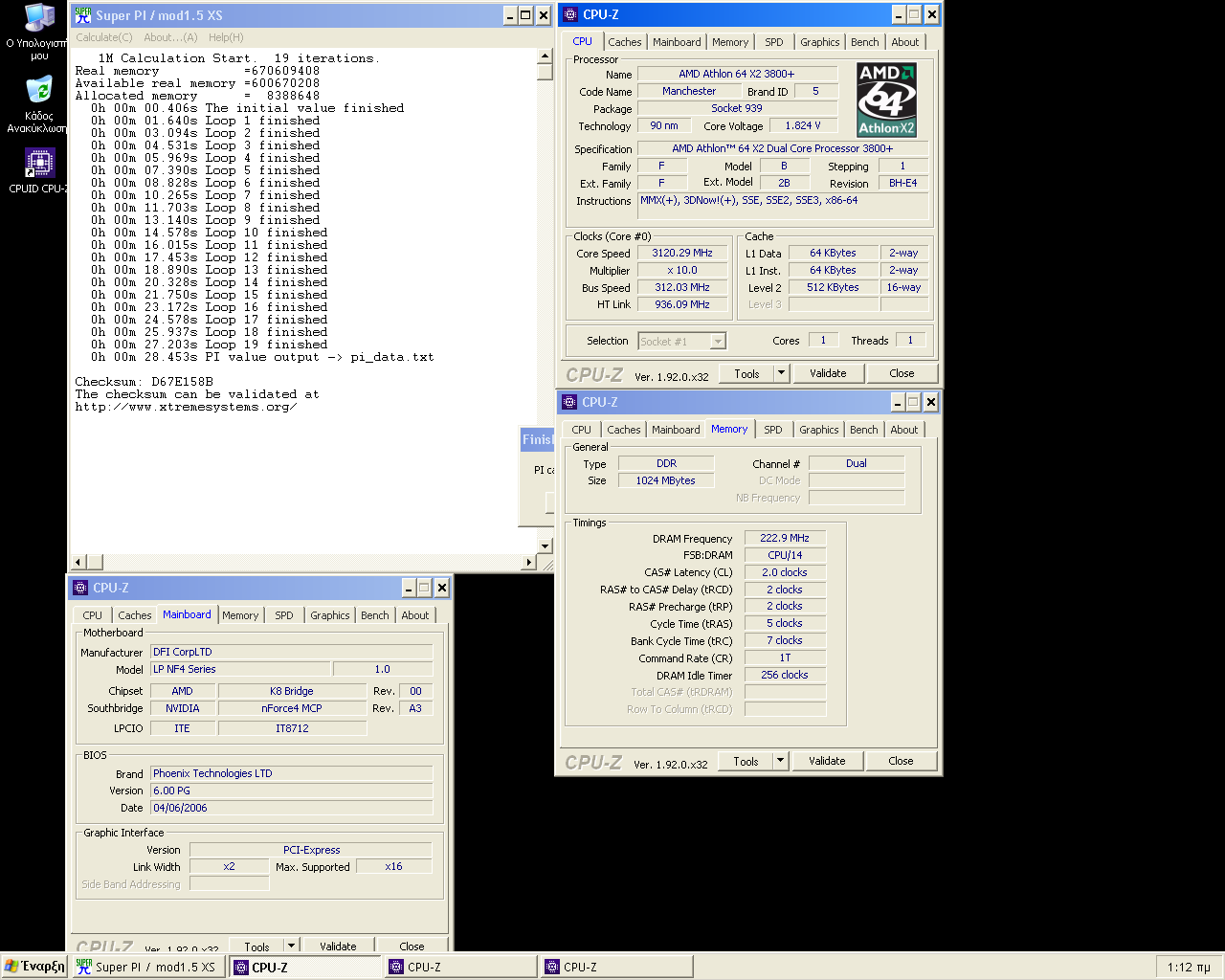Click the CAS# Latency 2.0 clocks value

tap(785, 572)
